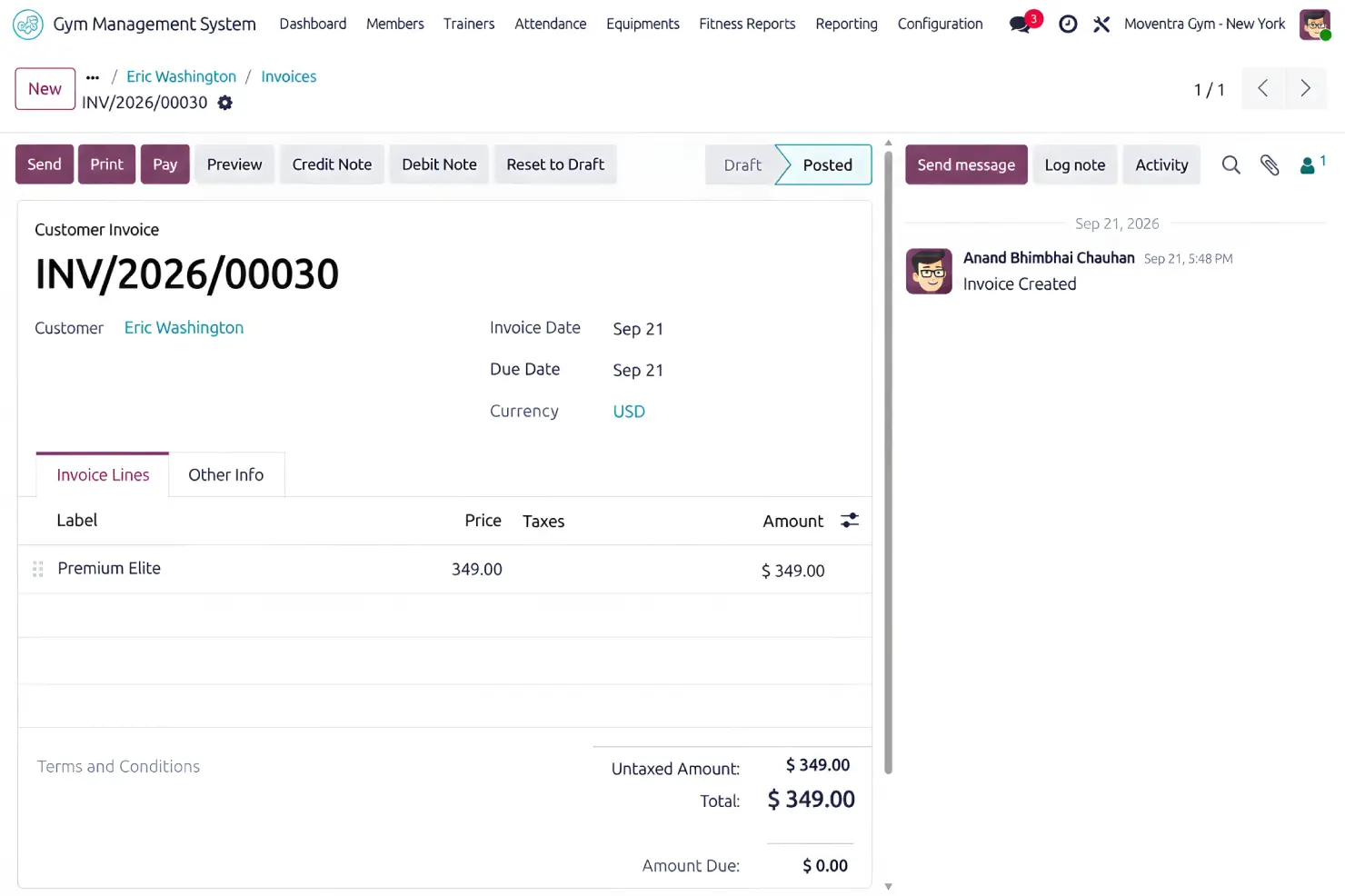
Task: Click the Activity button
Action: (1161, 164)
